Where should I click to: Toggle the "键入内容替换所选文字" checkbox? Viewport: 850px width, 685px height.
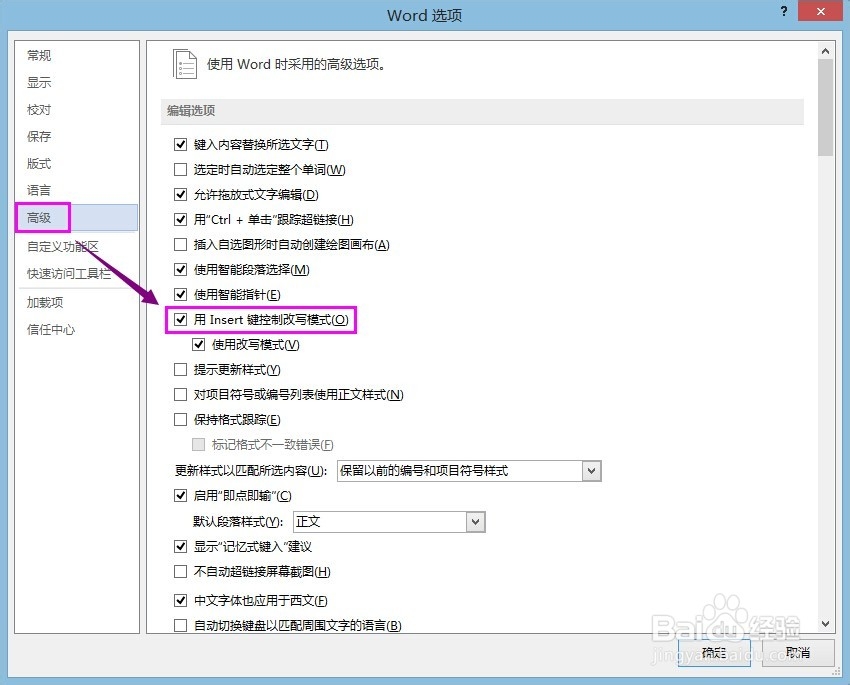click(180, 144)
